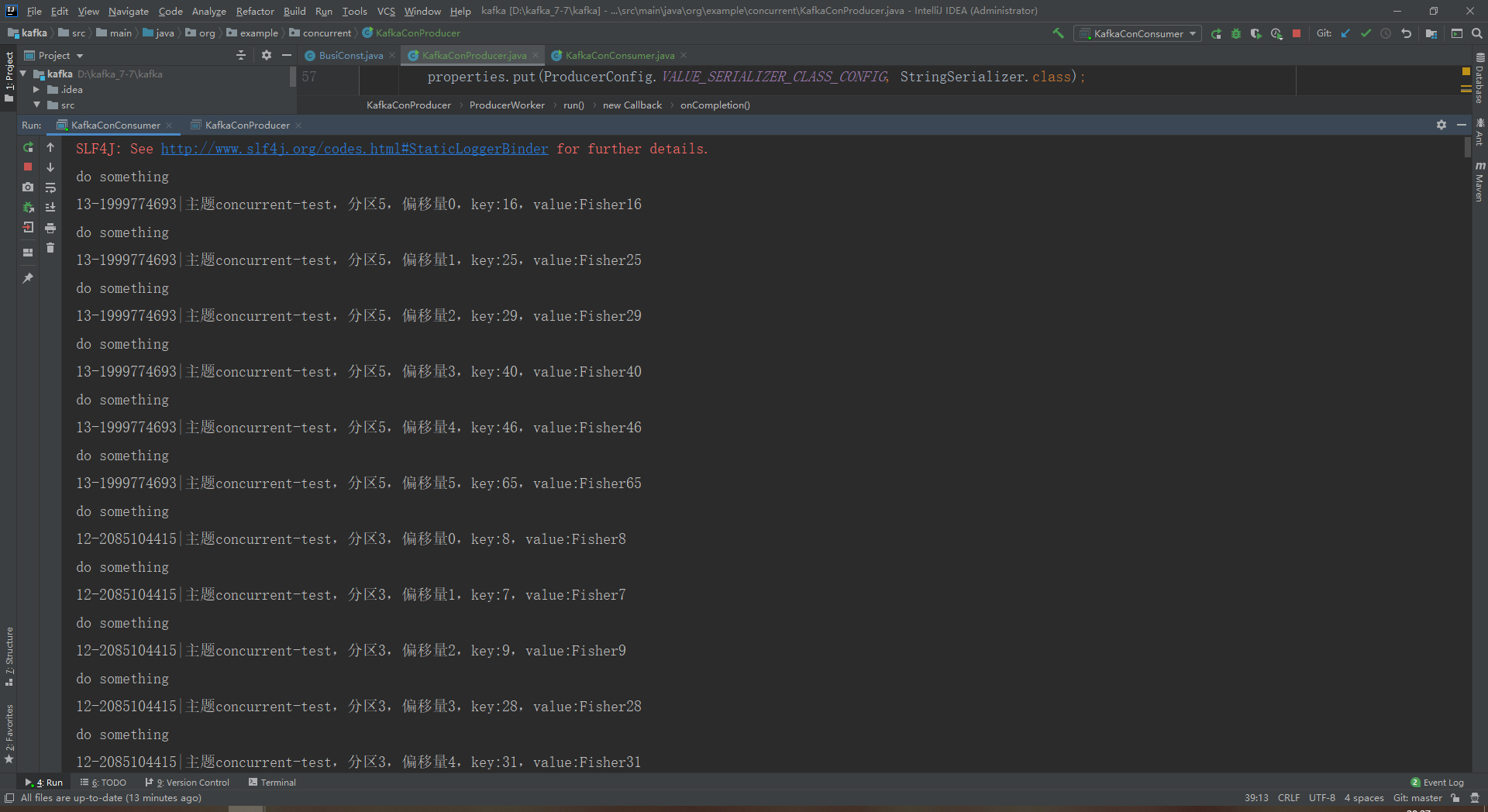Stop process in the Run panel

28,167
